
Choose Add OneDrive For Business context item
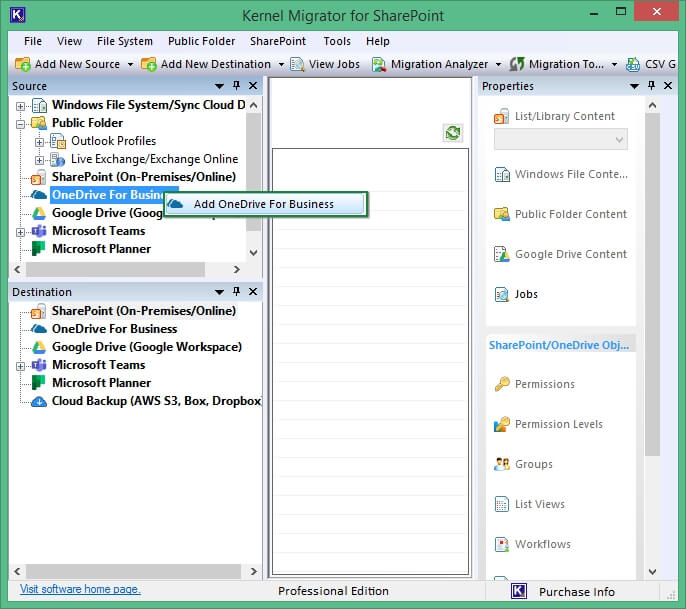point(265,204)
